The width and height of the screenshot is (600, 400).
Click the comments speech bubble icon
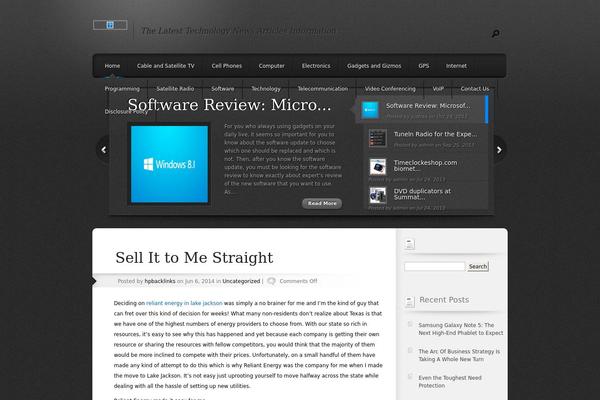pos(271,281)
